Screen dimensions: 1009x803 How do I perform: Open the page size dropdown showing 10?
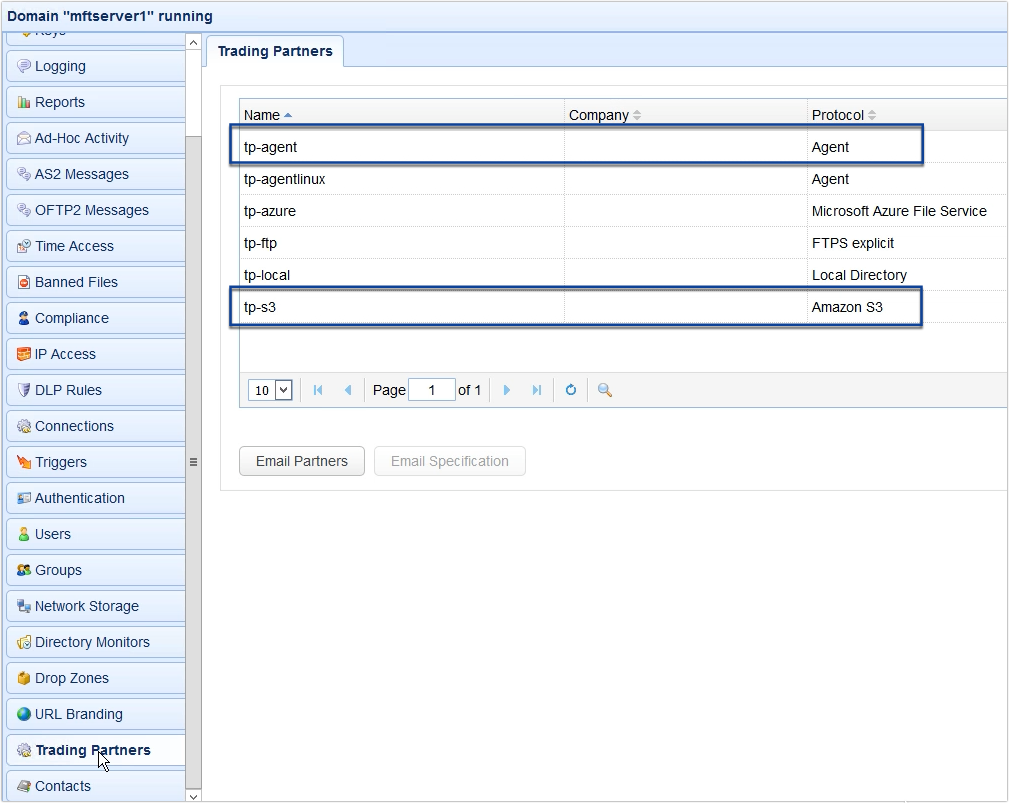[270, 390]
